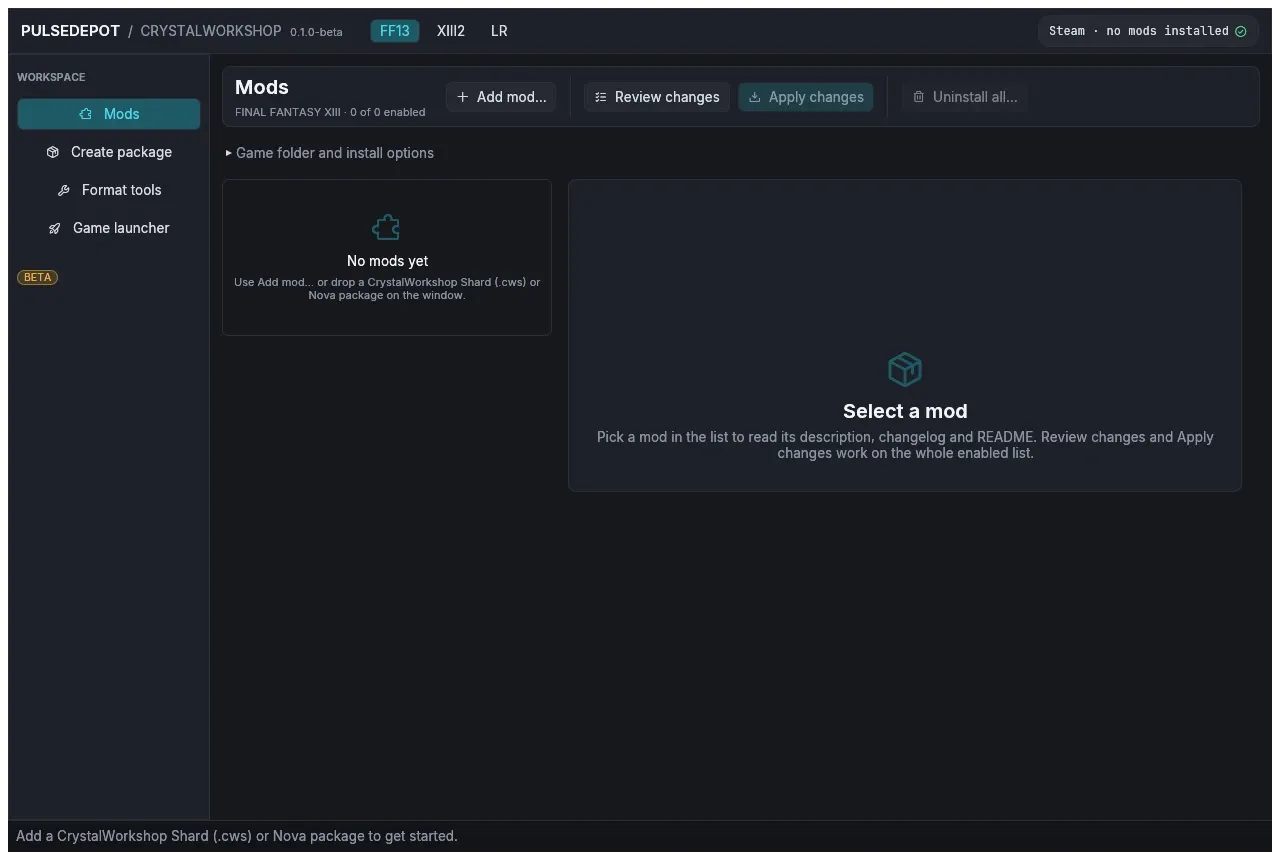Click the puzzle icon beside Mods in sidebar
The image size is (1280, 860).
(86, 114)
